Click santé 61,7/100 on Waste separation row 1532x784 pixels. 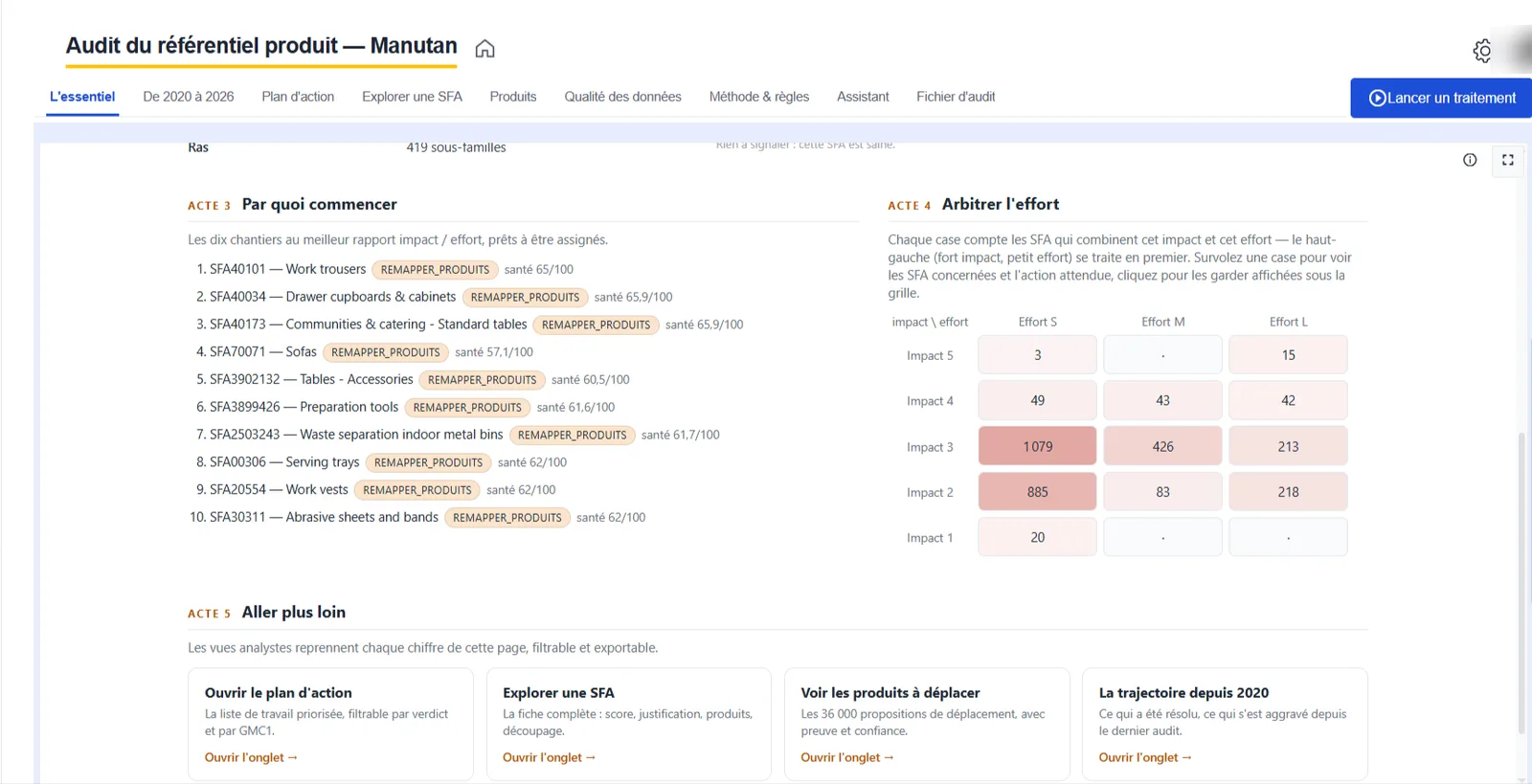(681, 435)
